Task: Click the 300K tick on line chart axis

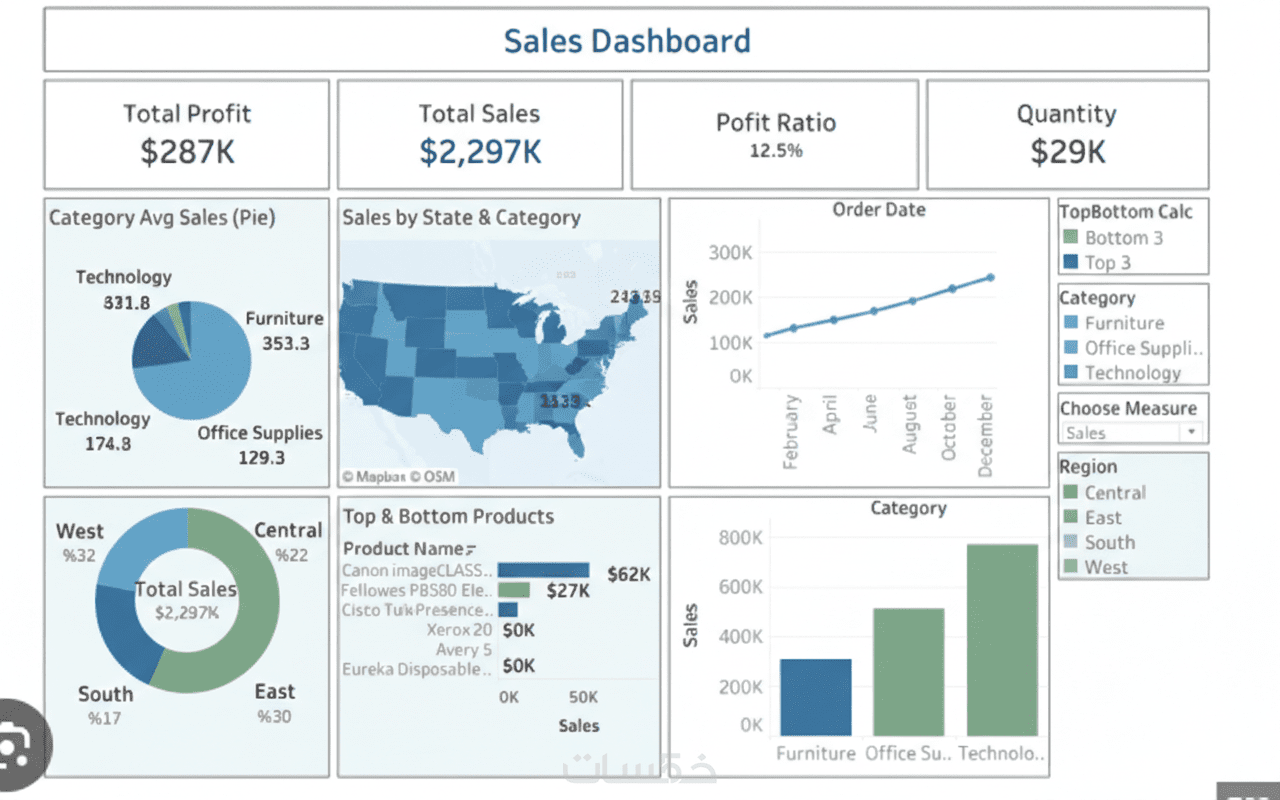Action: click(x=730, y=252)
